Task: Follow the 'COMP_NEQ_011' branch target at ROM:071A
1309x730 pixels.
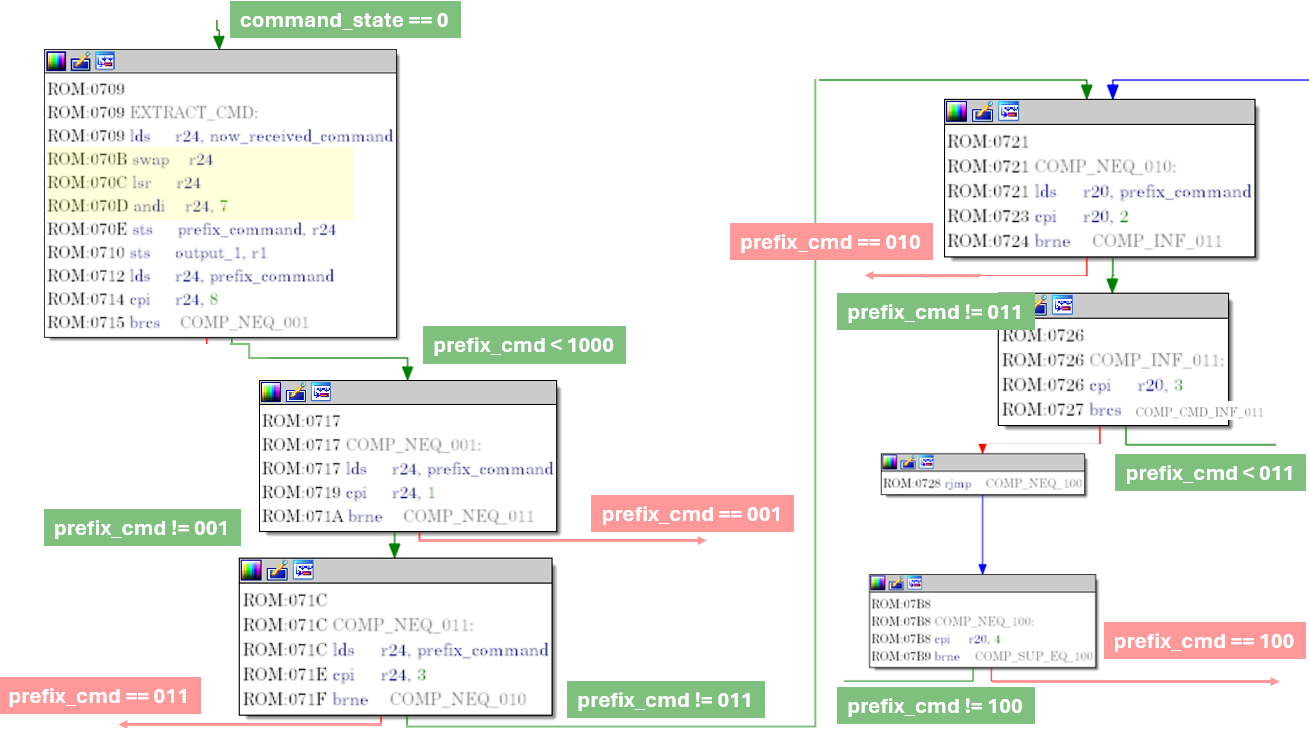Action: pos(469,516)
